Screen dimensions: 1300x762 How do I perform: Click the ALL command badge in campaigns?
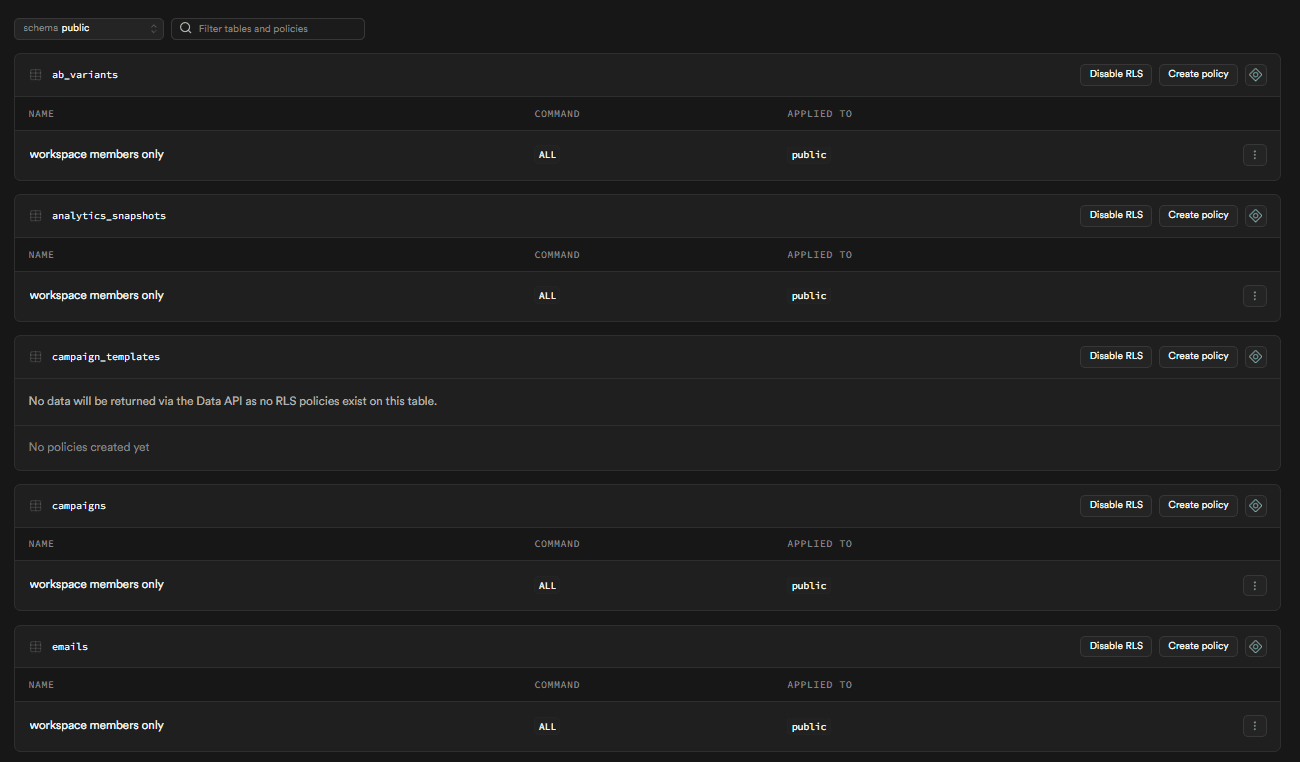[547, 586]
